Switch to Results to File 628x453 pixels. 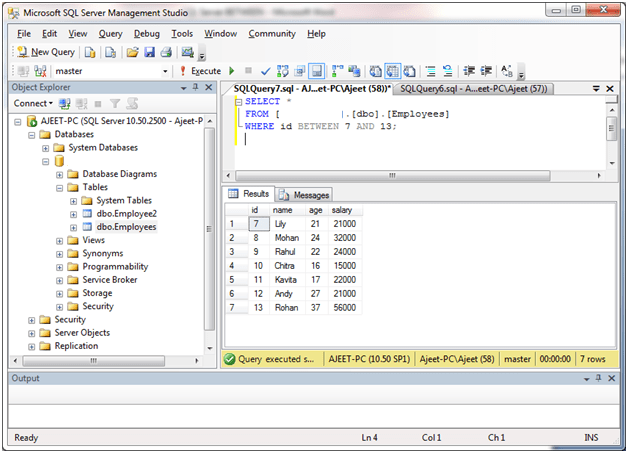tap(409, 71)
